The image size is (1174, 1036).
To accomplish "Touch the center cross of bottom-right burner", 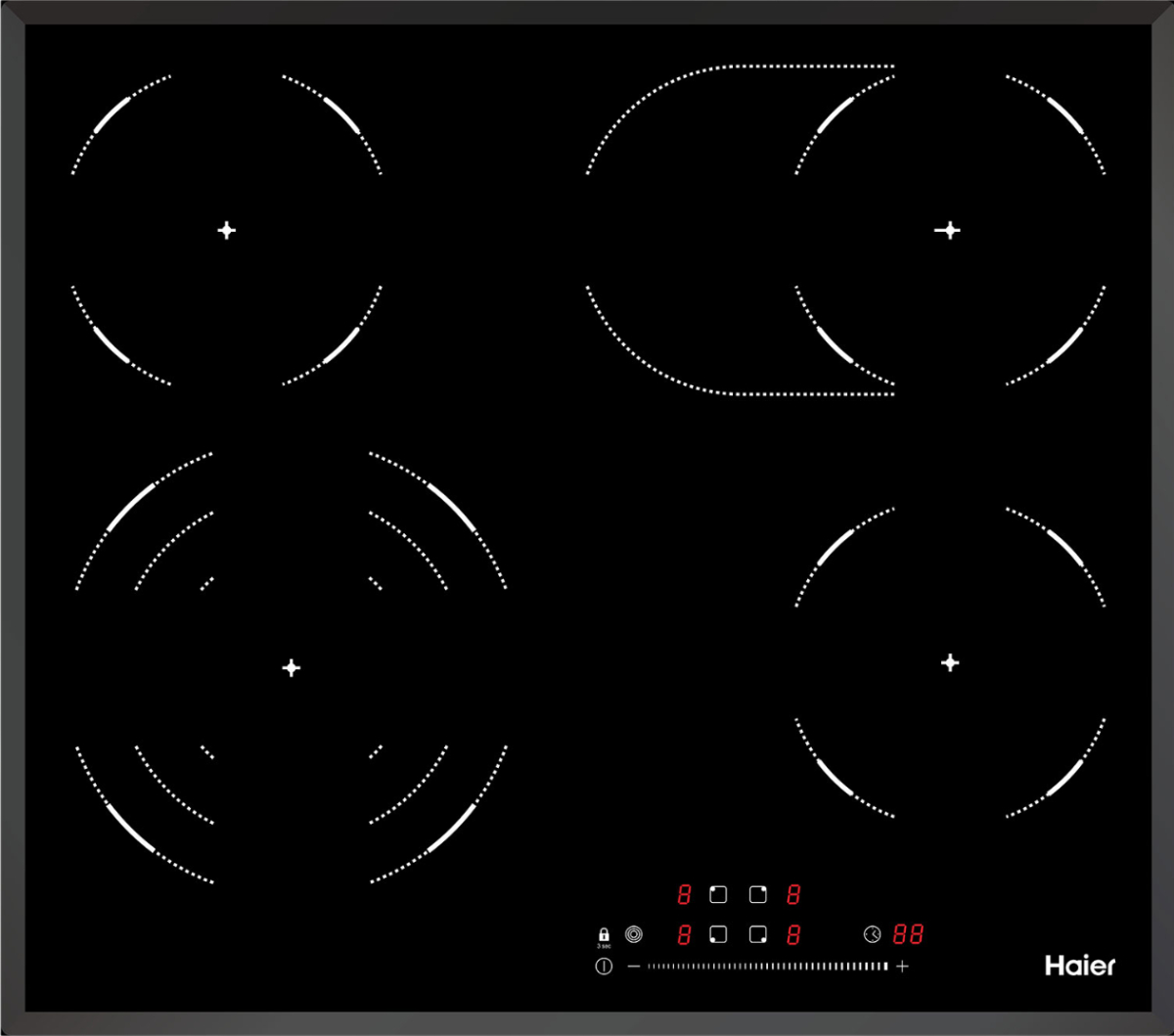I will click(x=949, y=663).
